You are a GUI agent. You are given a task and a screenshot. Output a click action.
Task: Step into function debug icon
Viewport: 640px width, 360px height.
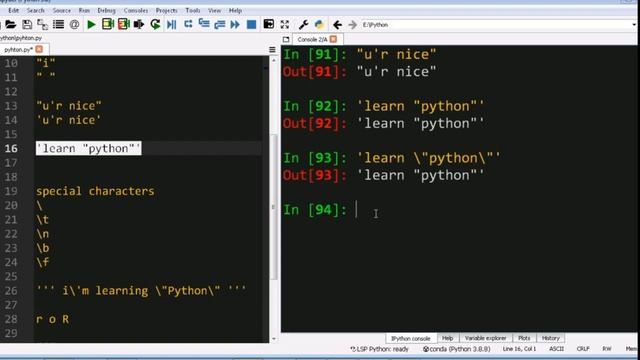click(204, 24)
